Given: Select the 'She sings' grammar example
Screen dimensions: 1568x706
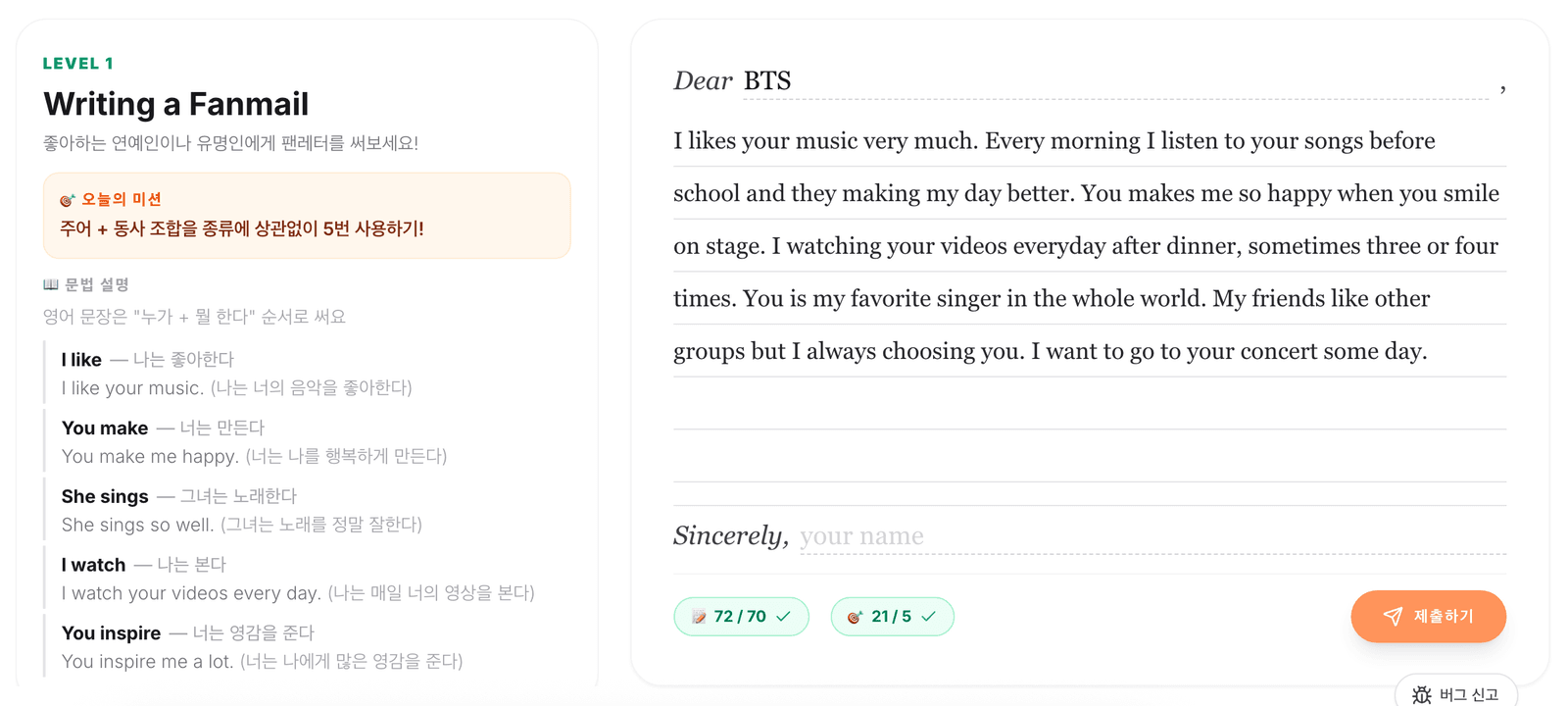Looking at the screenshot, I should 241,511.
